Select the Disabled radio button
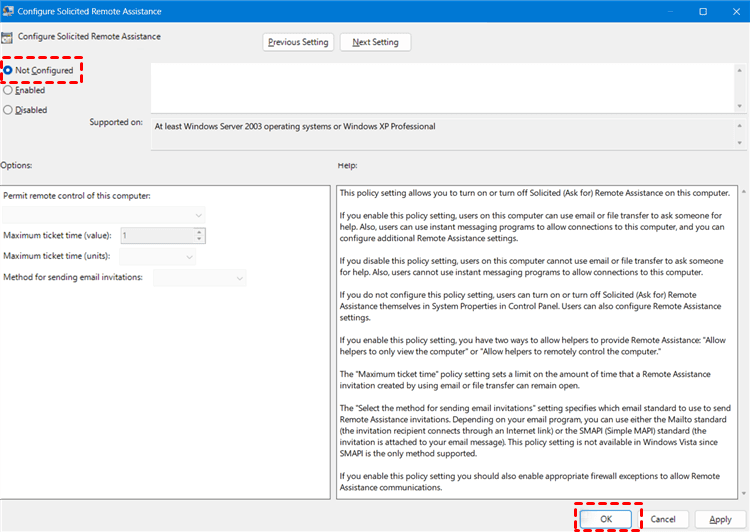The width and height of the screenshot is (750, 532). (8, 110)
